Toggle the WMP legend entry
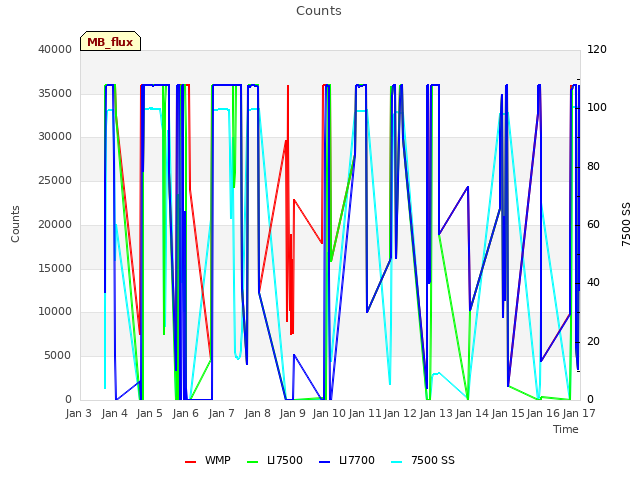 tap(208, 460)
